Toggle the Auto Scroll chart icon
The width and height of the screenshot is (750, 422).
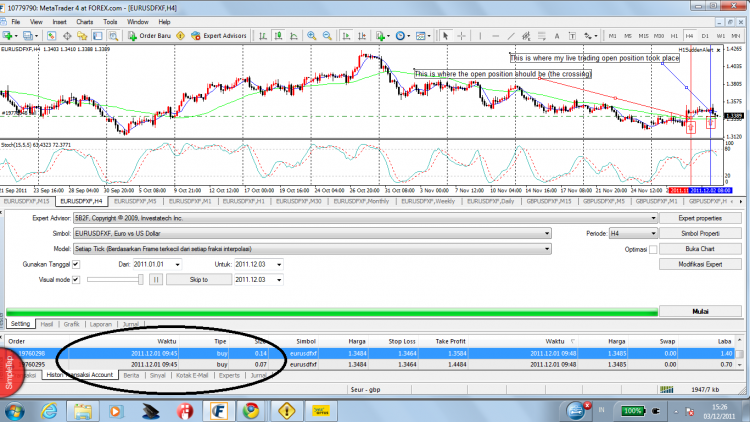coord(346,36)
